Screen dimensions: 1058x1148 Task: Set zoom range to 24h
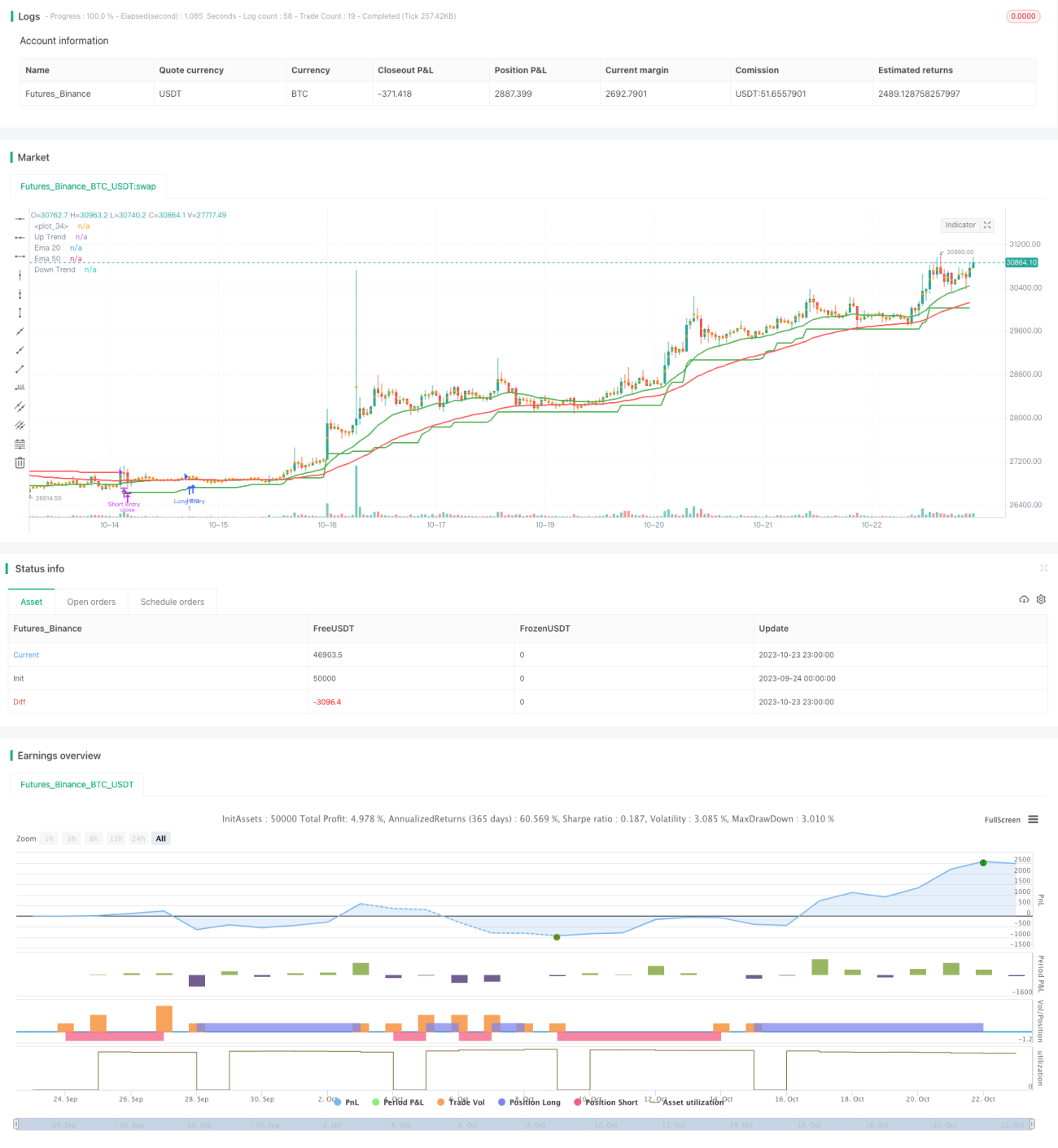(x=139, y=839)
